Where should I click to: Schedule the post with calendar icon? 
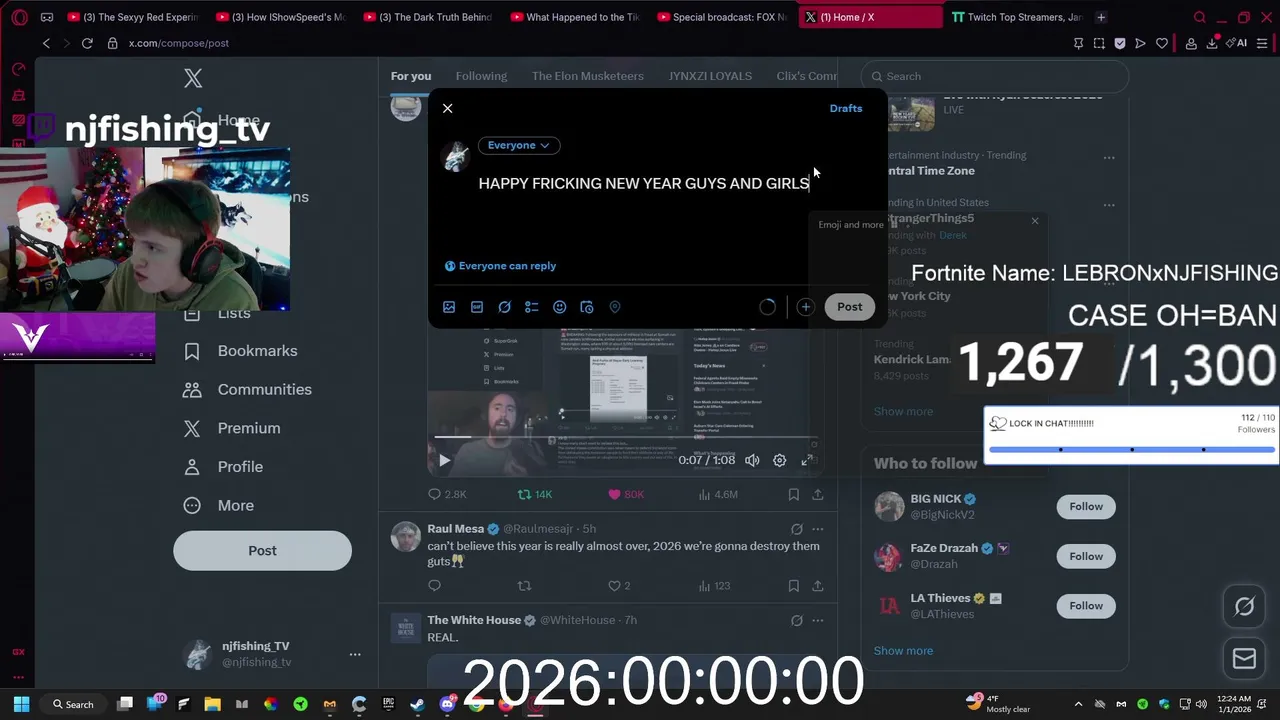point(587,307)
